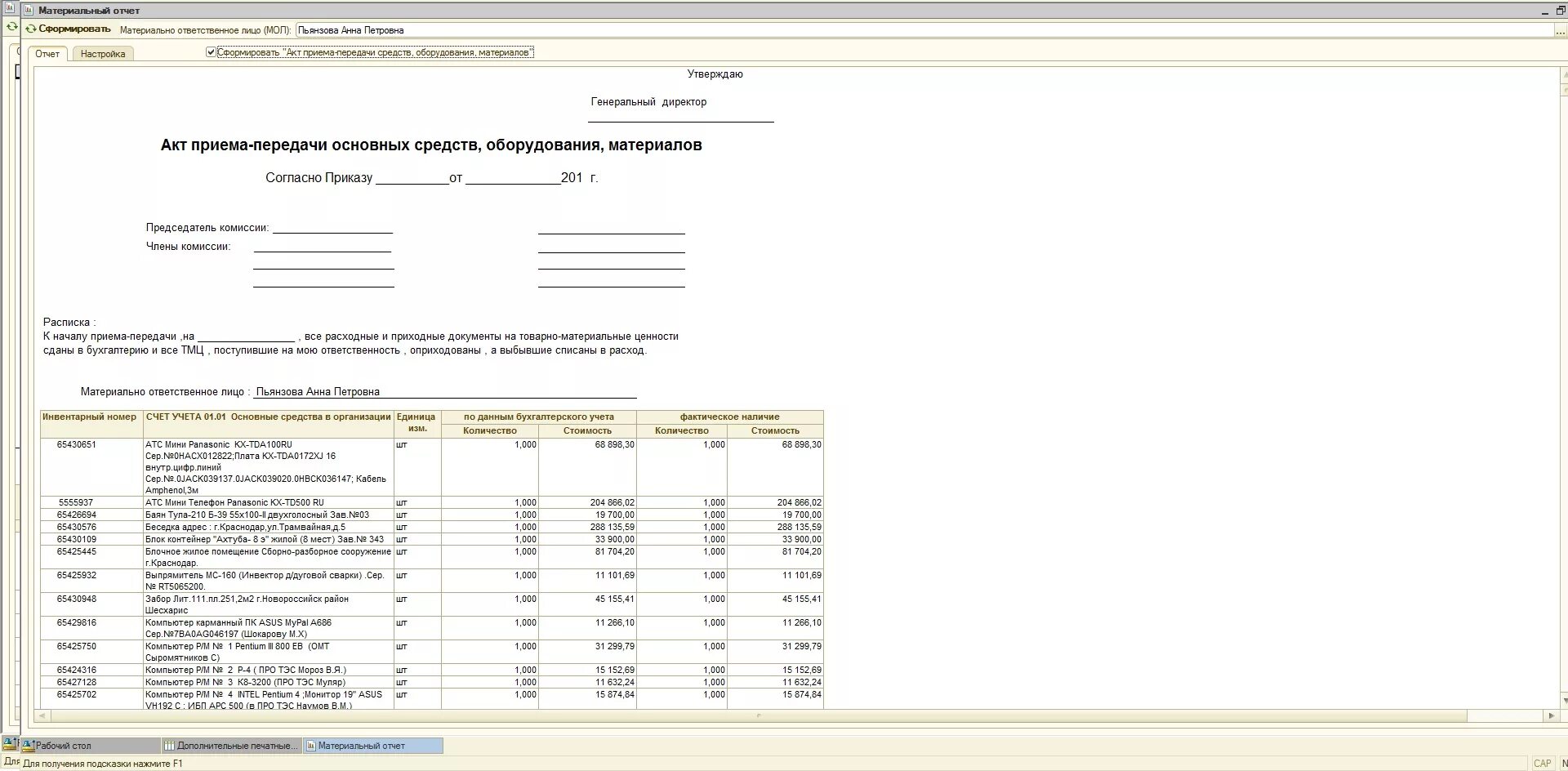Click the Единица изм. column header
The image size is (1568, 771).
(417, 423)
